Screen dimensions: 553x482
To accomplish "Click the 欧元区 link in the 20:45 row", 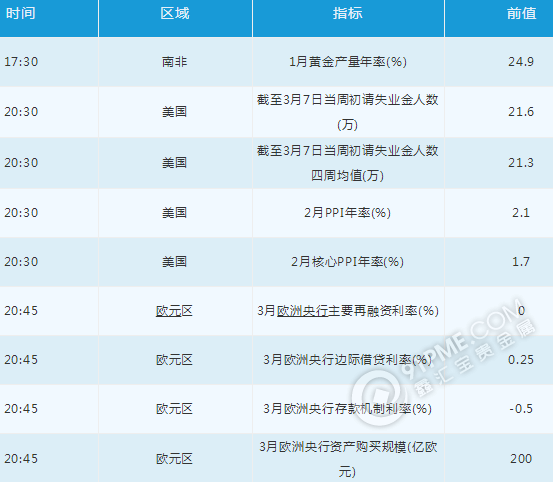I will 174,311.
